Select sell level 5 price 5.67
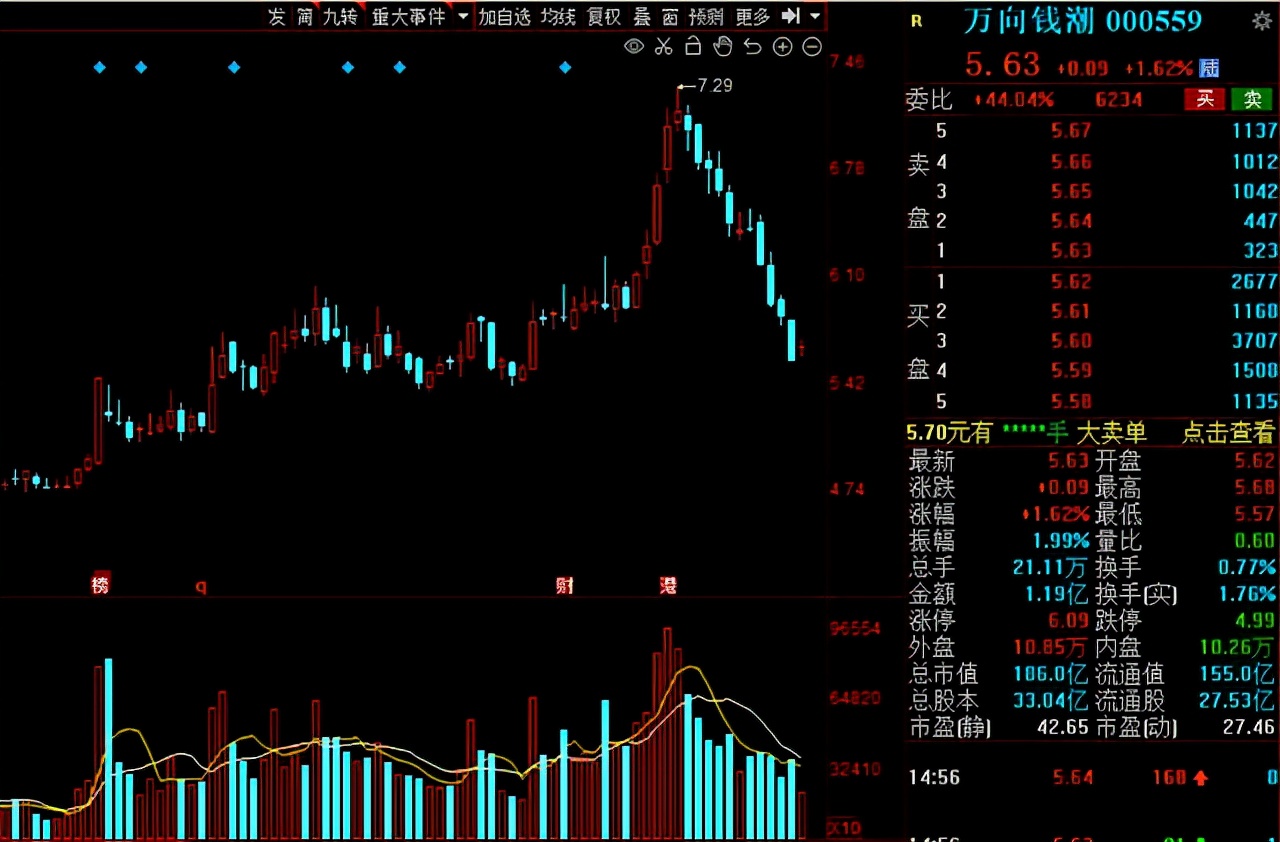 (x=1070, y=130)
